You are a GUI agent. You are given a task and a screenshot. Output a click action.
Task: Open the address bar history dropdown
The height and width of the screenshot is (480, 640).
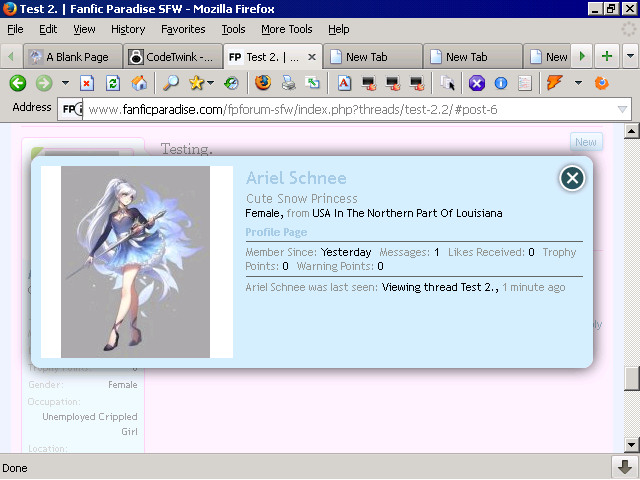622,109
